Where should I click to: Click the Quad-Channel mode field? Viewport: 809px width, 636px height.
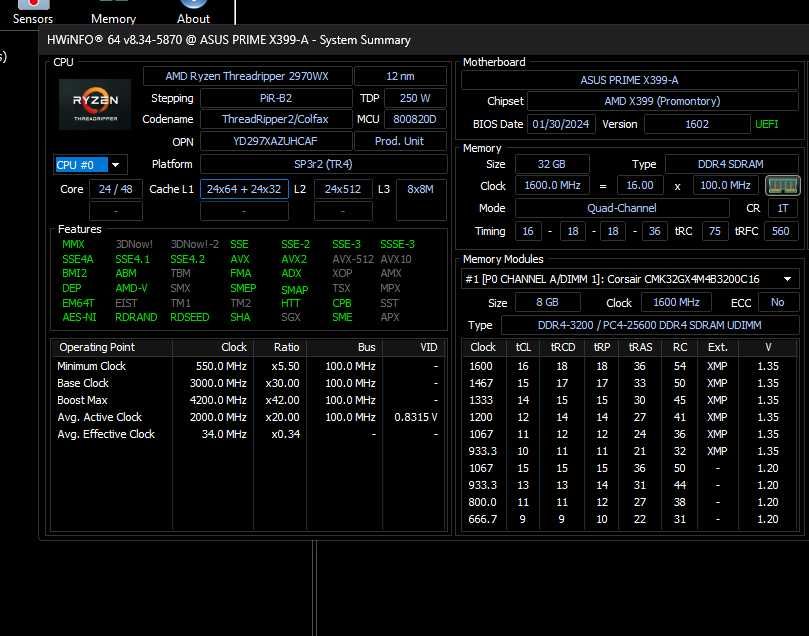(622, 208)
